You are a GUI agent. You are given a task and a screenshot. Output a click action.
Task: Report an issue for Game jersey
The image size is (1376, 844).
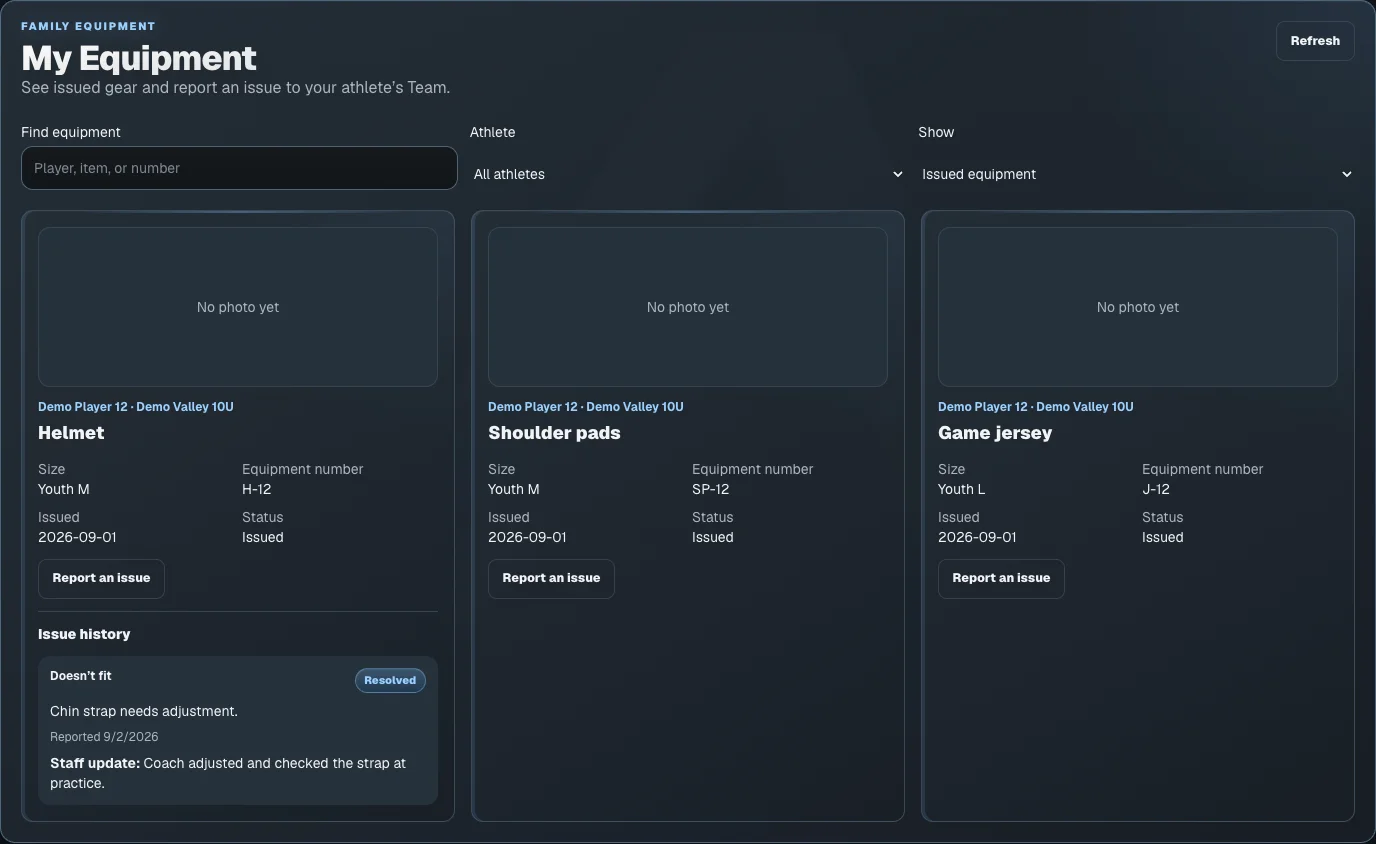1001,578
